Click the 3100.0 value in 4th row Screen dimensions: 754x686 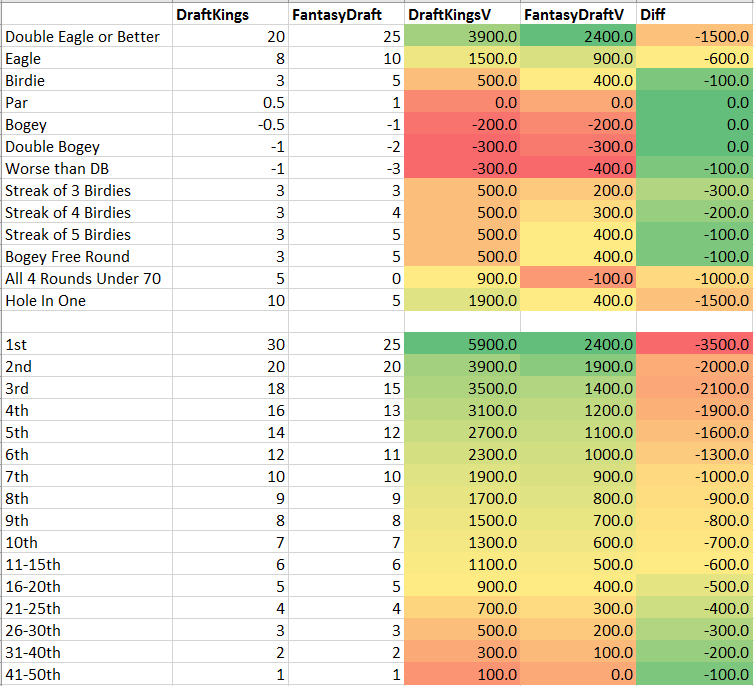coord(462,411)
